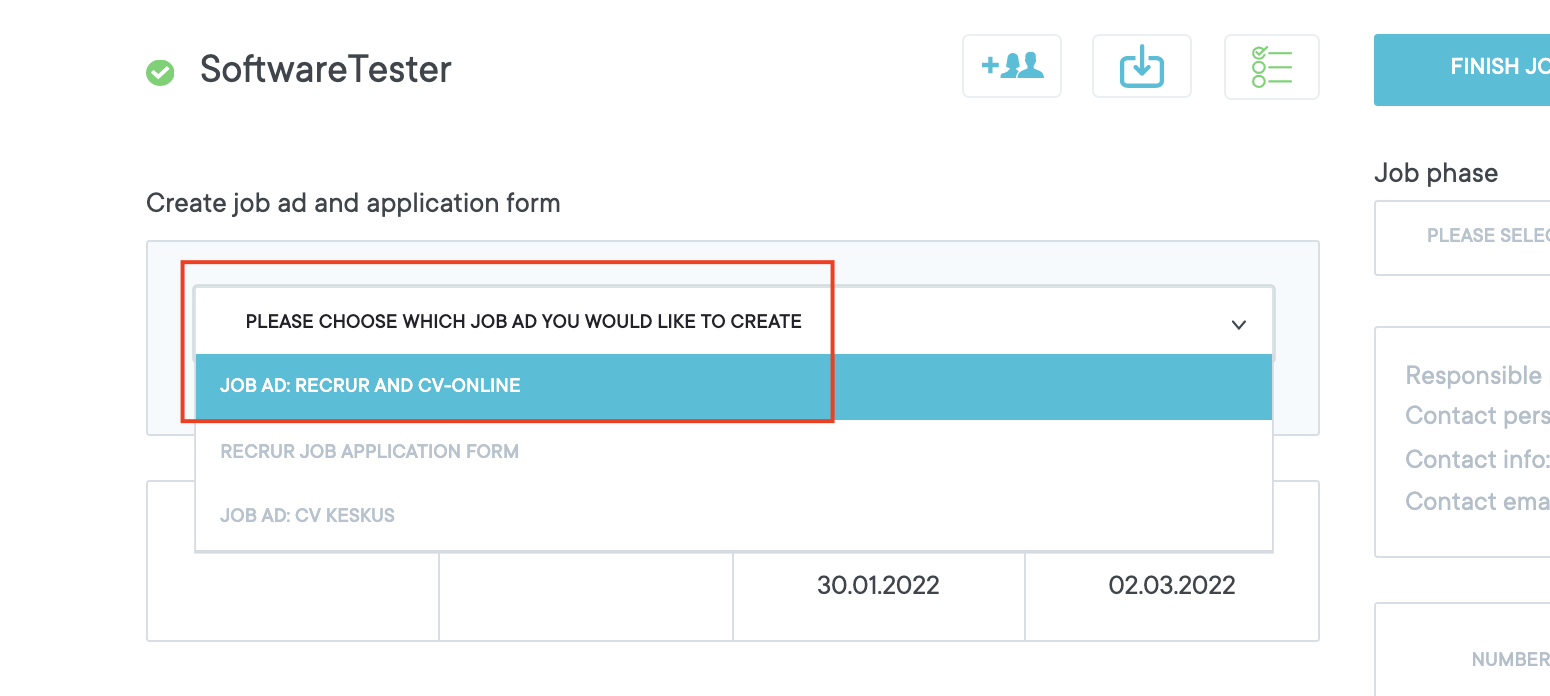Screen dimensions: 1550x696
Task: Click the Contact info row
Action: 1477,459
